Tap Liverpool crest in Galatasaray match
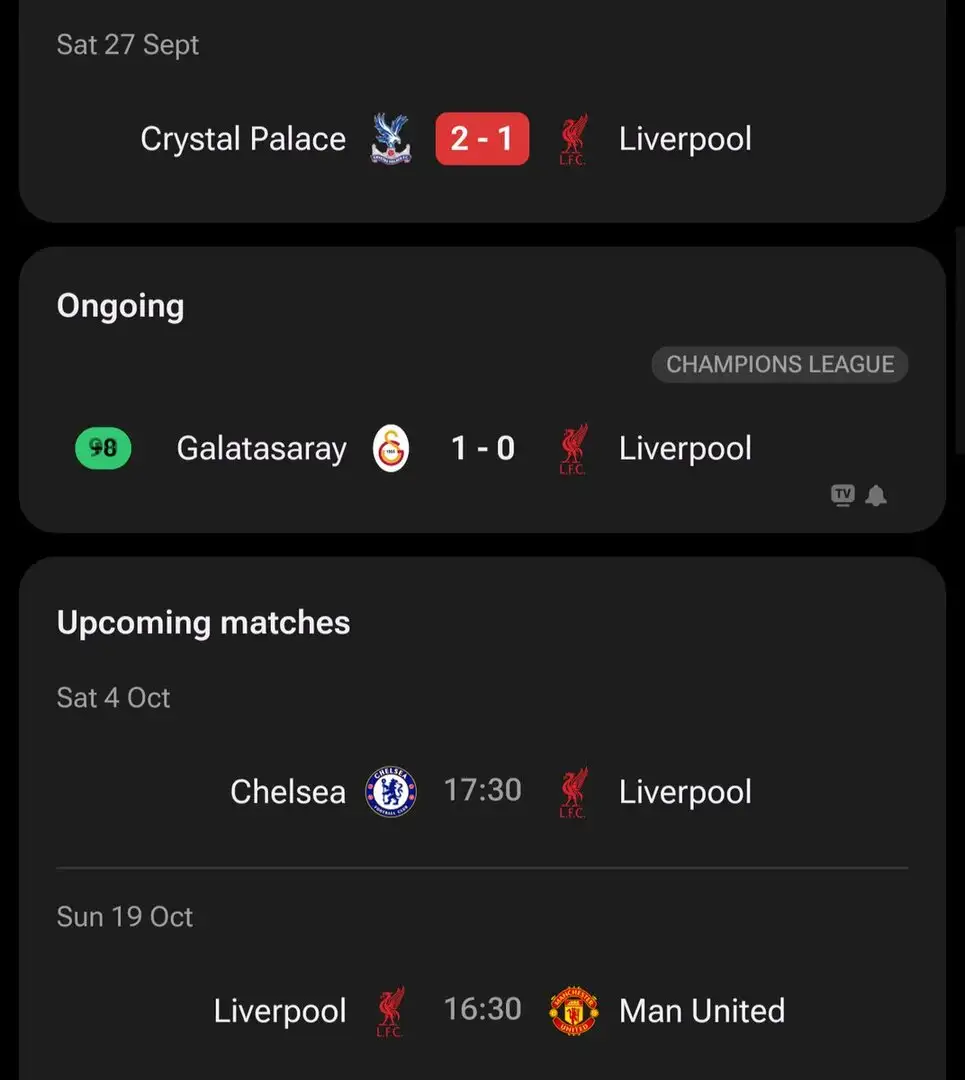 coord(574,449)
